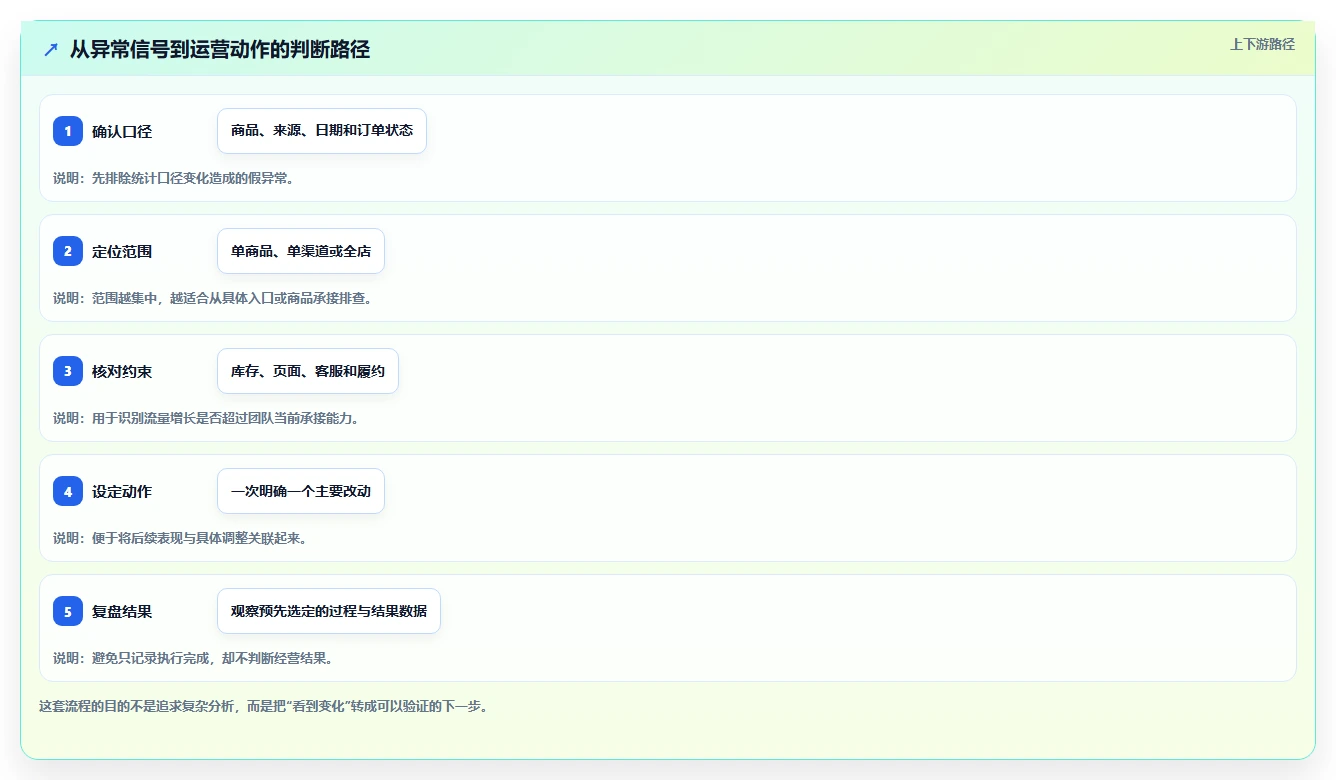Select the step label 定位范围
This screenshot has width=1336, height=780.
122,252
